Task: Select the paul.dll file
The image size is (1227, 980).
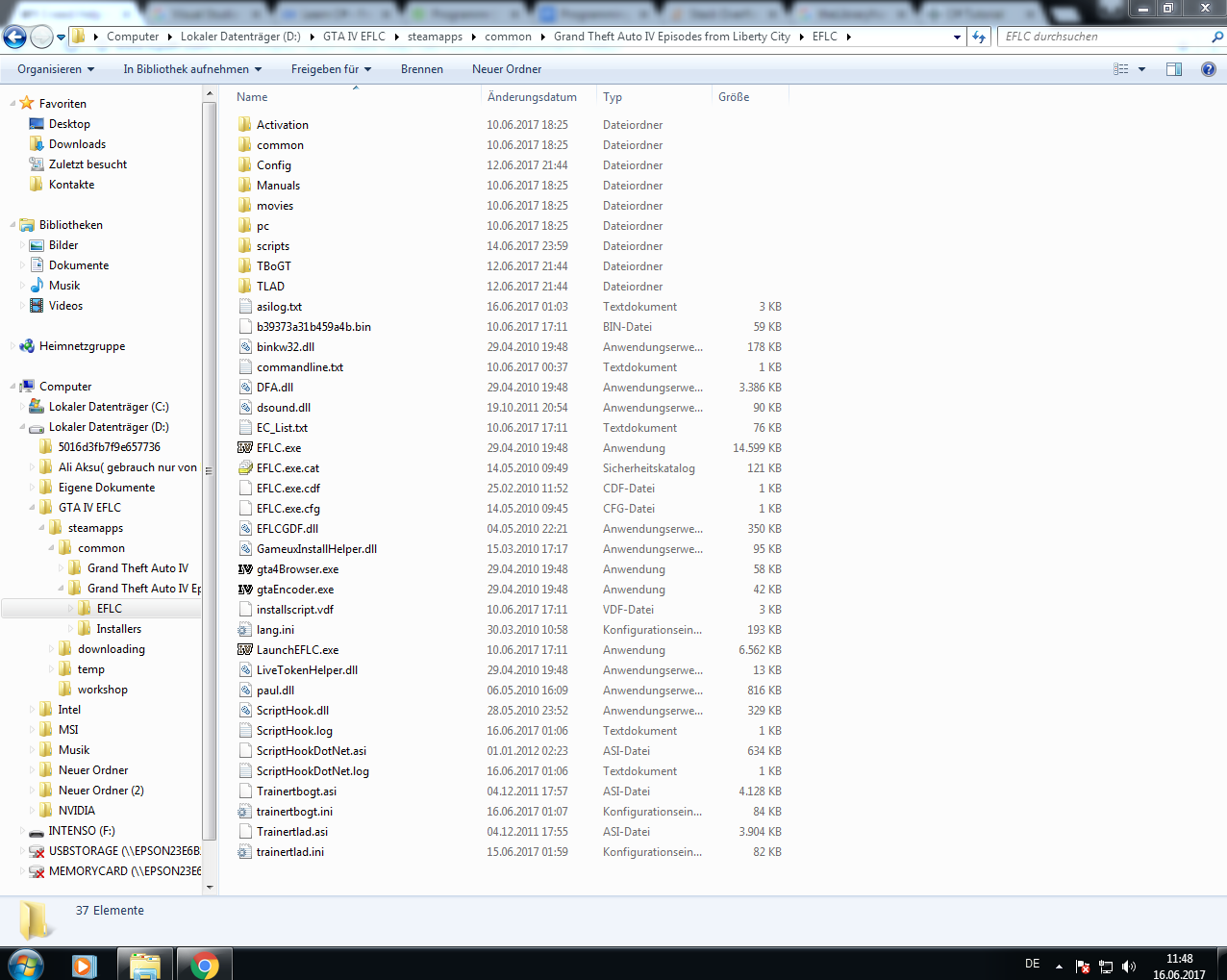Action: tap(275, 691)
